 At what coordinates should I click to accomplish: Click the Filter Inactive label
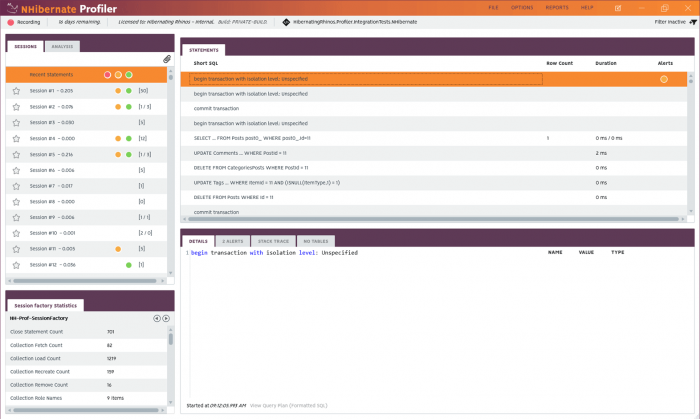670,22
